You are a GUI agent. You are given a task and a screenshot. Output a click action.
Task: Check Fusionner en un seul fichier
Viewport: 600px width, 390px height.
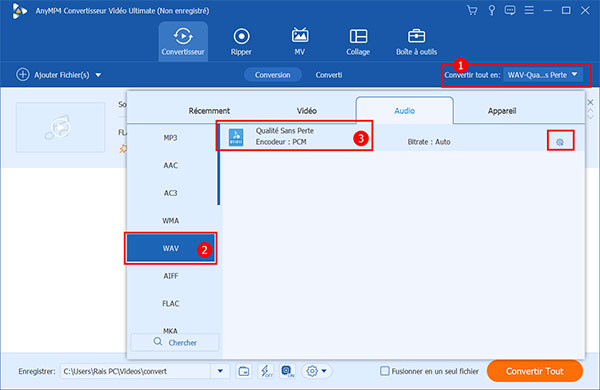[x=385, y=371]
